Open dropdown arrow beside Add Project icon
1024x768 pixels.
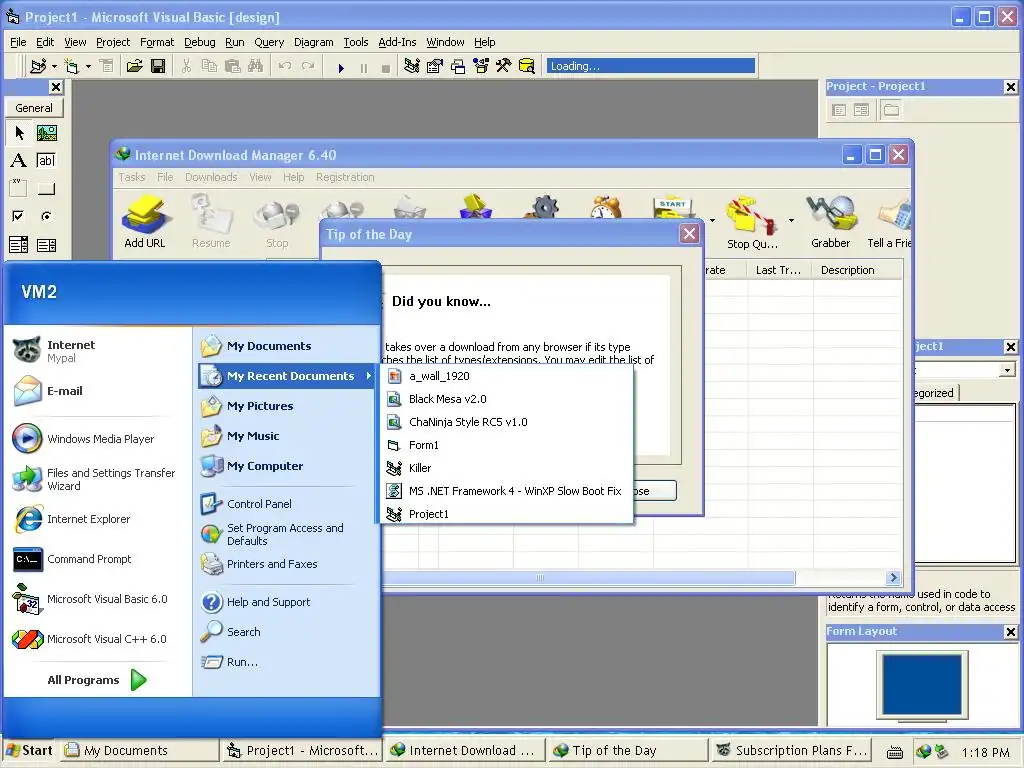54,67
